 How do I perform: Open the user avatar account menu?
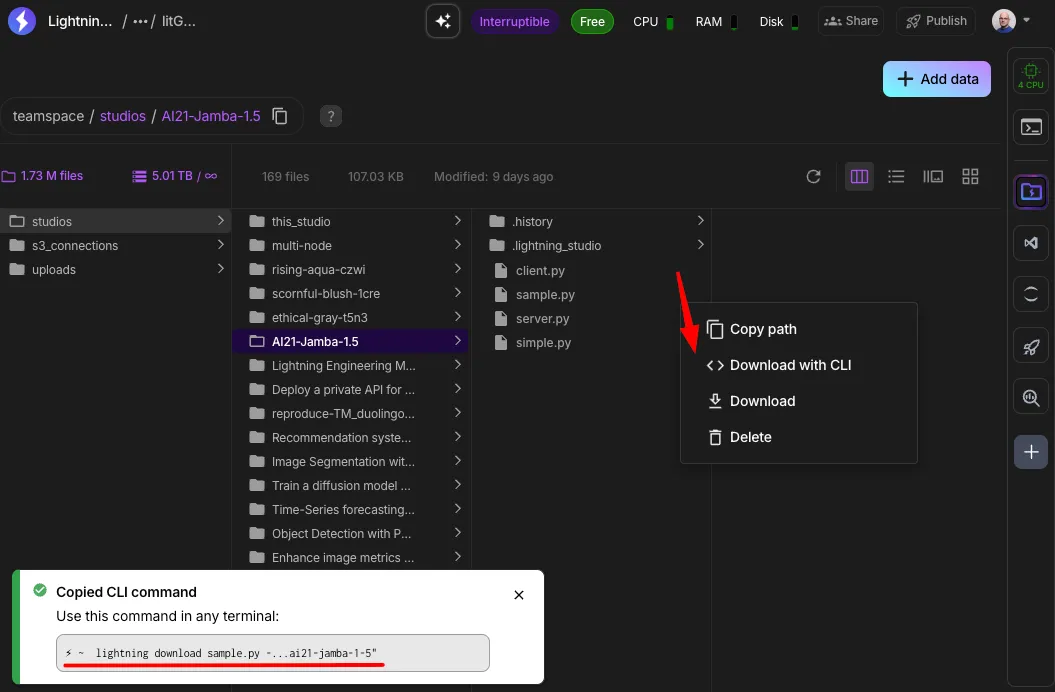1011,21
